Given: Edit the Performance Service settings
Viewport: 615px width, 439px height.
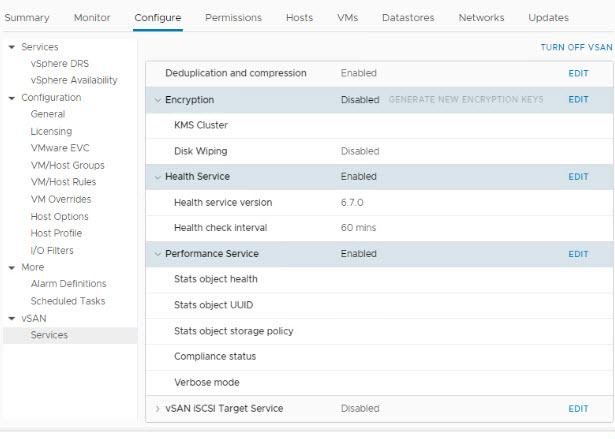Looking at the screenshot, I should [578, 254].
